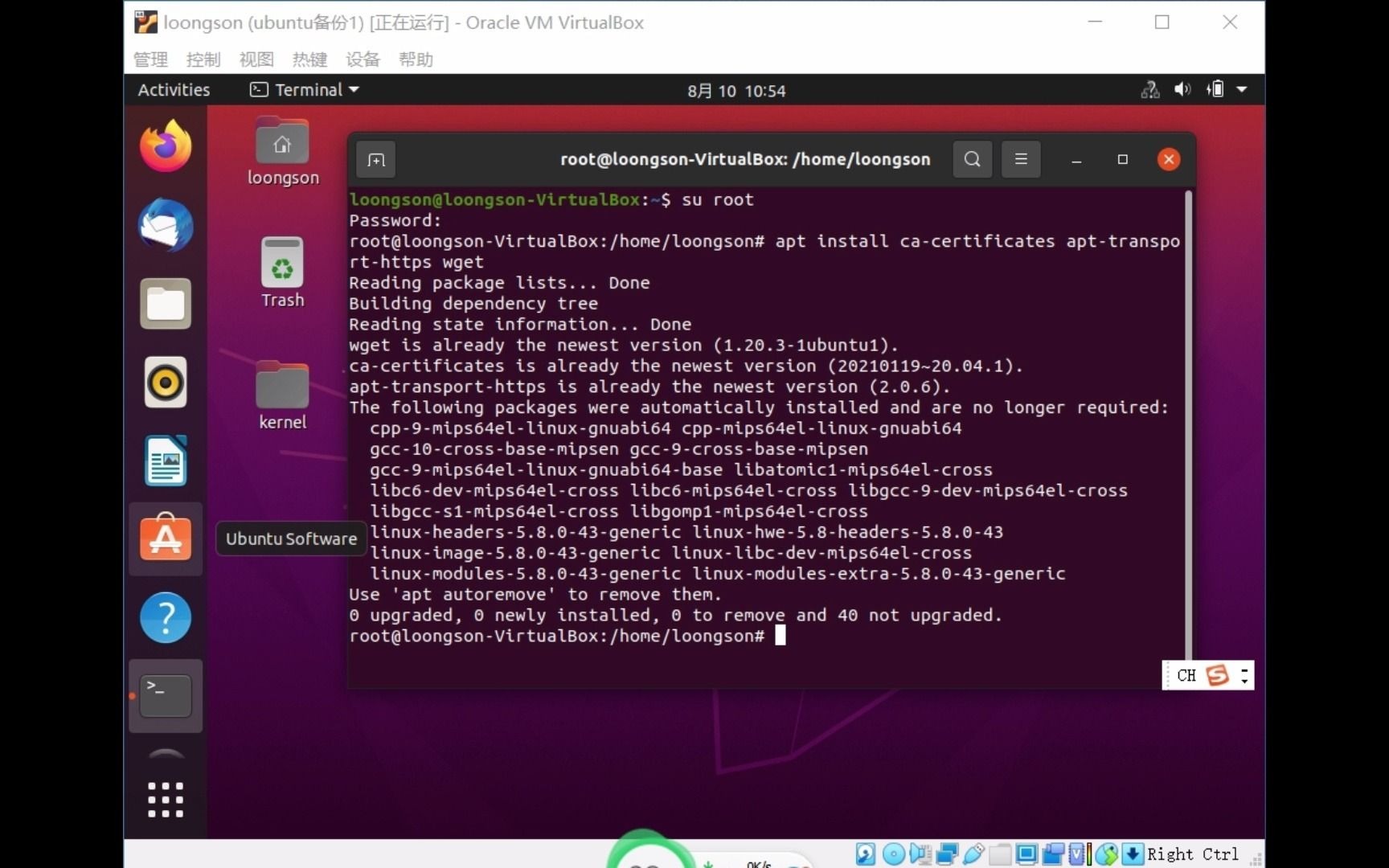Click VirtualBox display status icon

(x=1026, y=854)
